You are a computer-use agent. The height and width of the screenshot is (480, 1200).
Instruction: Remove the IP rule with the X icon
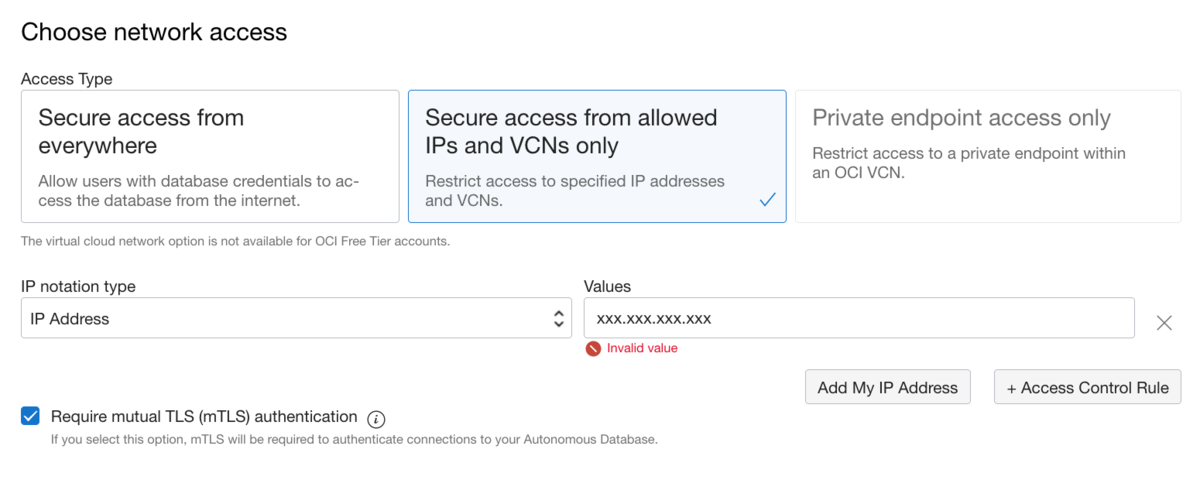1164,322
